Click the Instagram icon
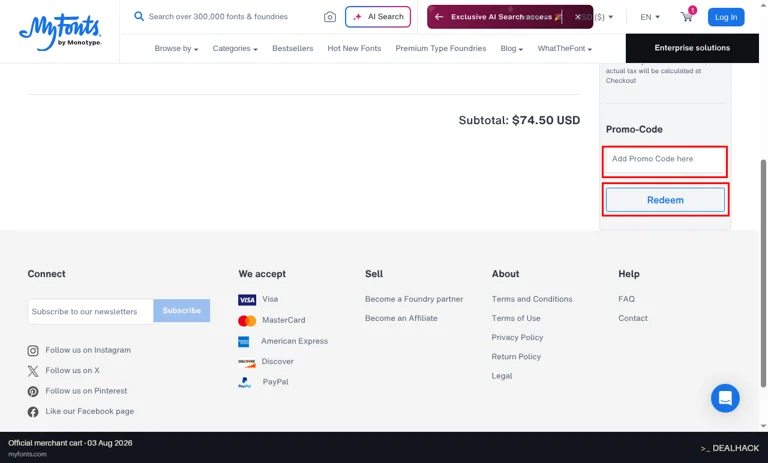The height and width of the screenshot is (463, 768). click(33, 351)
